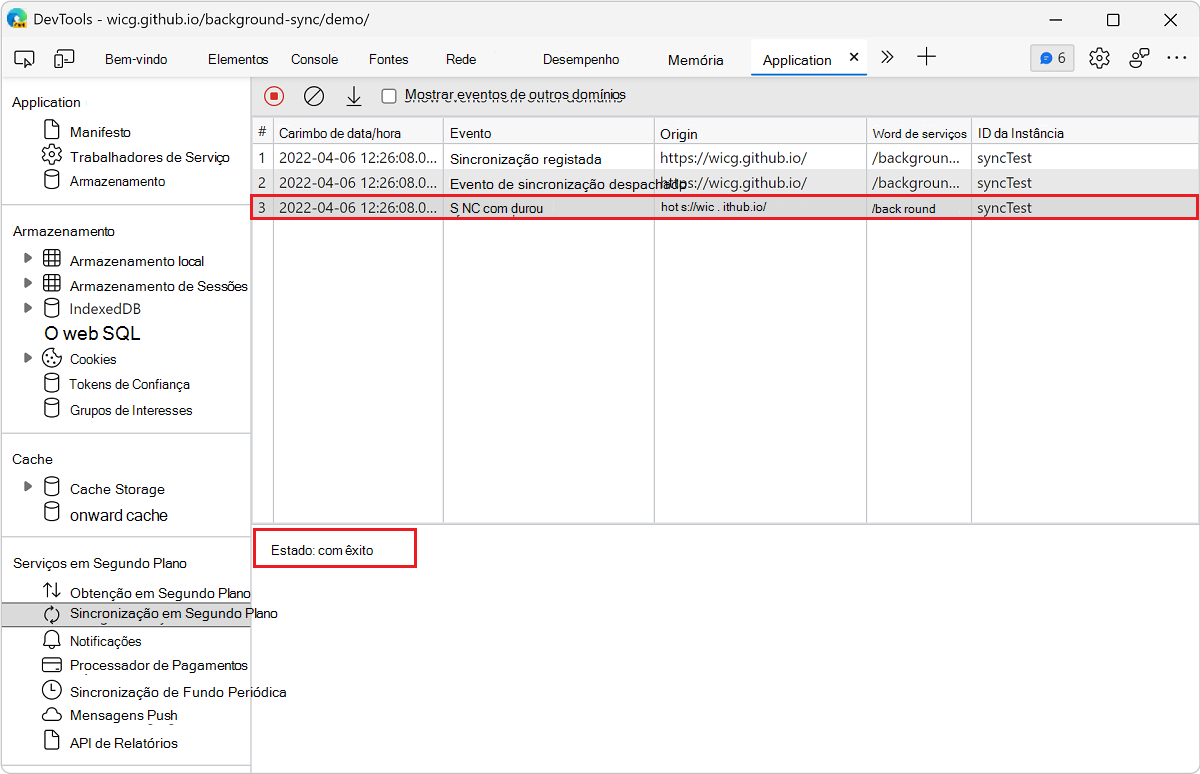Expand the Cache Storage node
The height and width of the screenshot is (774, 1200).
28,487
